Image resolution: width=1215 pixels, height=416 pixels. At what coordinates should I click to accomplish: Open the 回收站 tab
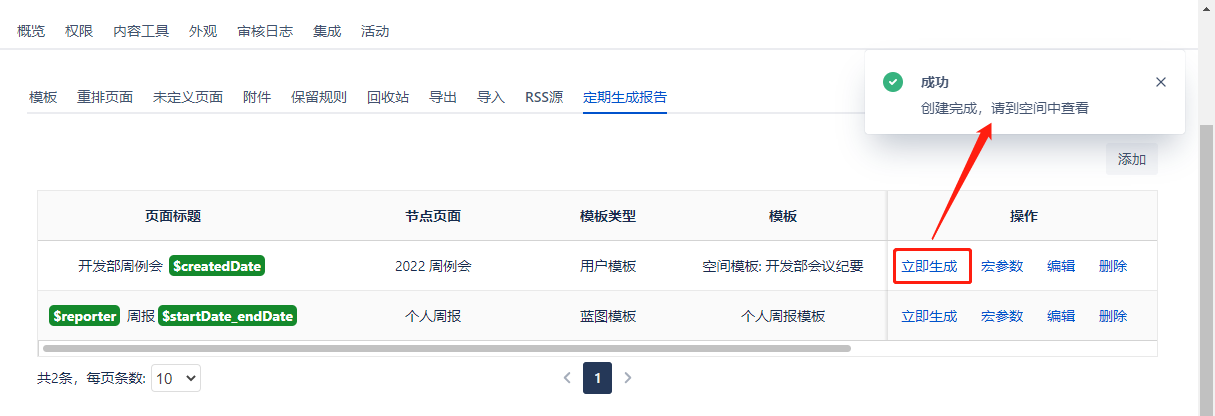tap(388, 97)
